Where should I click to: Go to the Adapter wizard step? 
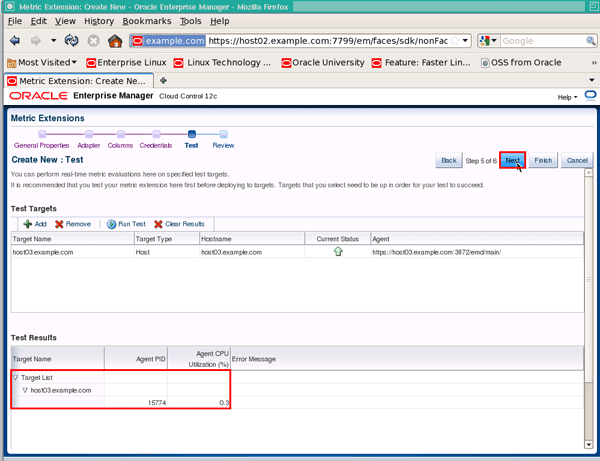tap(89, 145)
